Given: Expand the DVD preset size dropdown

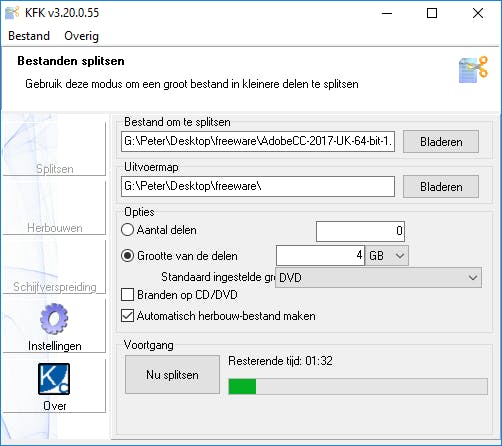Looking at the screenshot, I should click(378, 277).
